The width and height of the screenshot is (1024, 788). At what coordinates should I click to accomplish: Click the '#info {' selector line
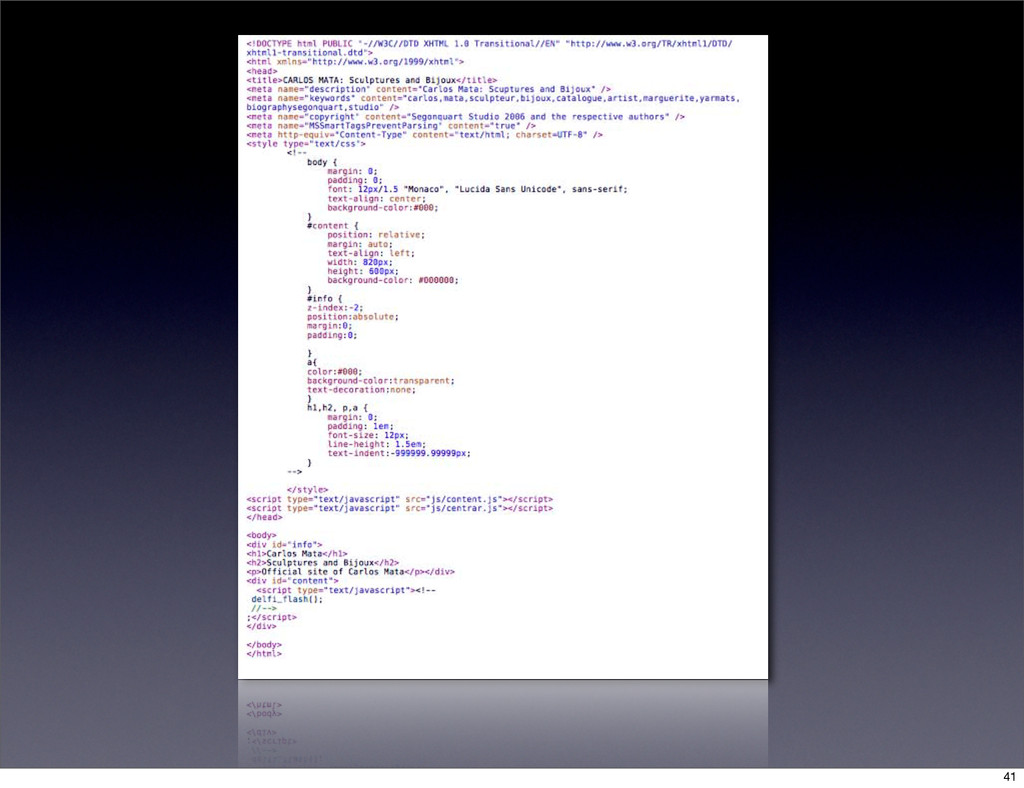point(325,299)
